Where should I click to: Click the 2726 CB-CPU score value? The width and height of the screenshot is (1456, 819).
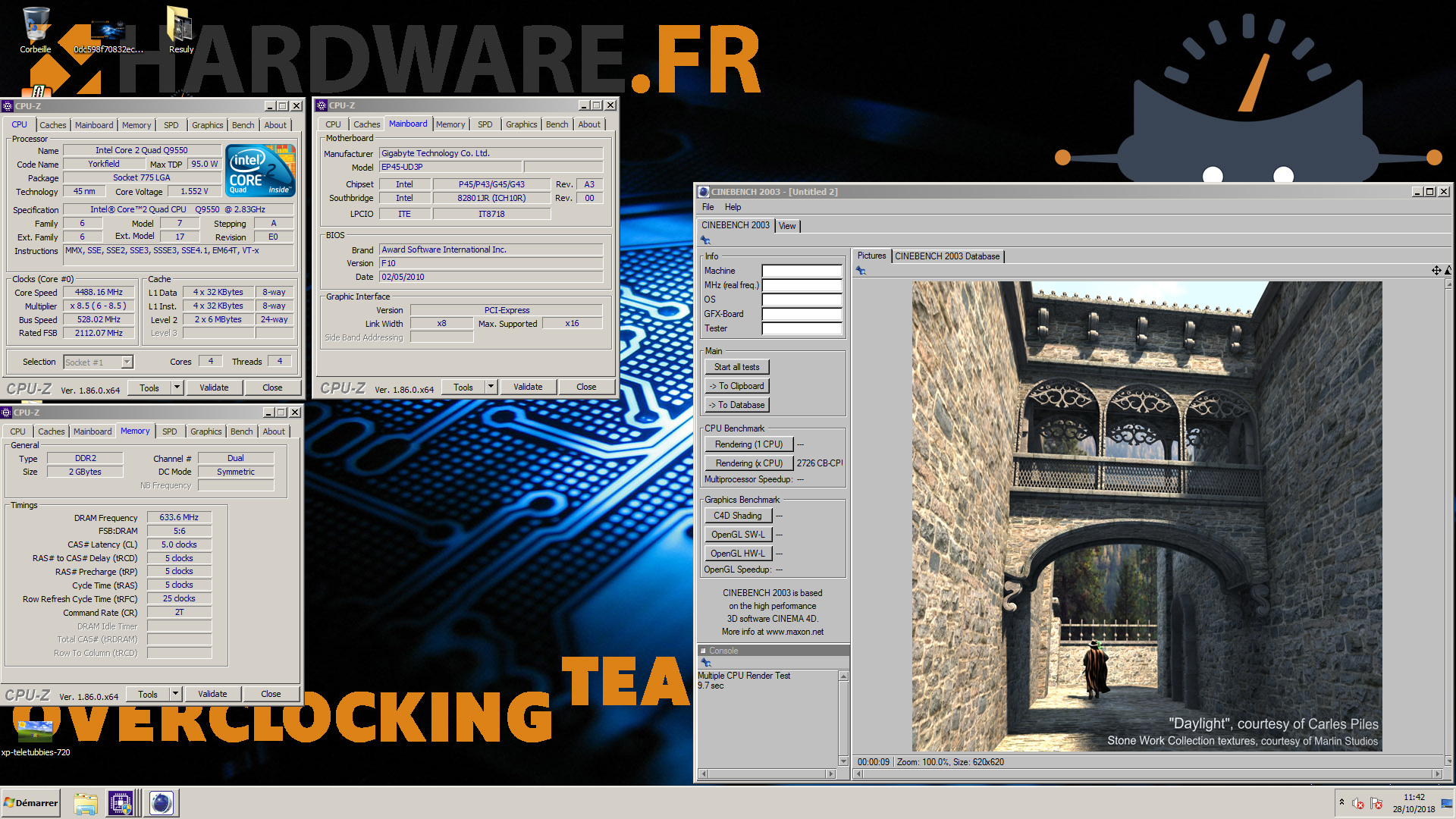click(x=819, y=463)
